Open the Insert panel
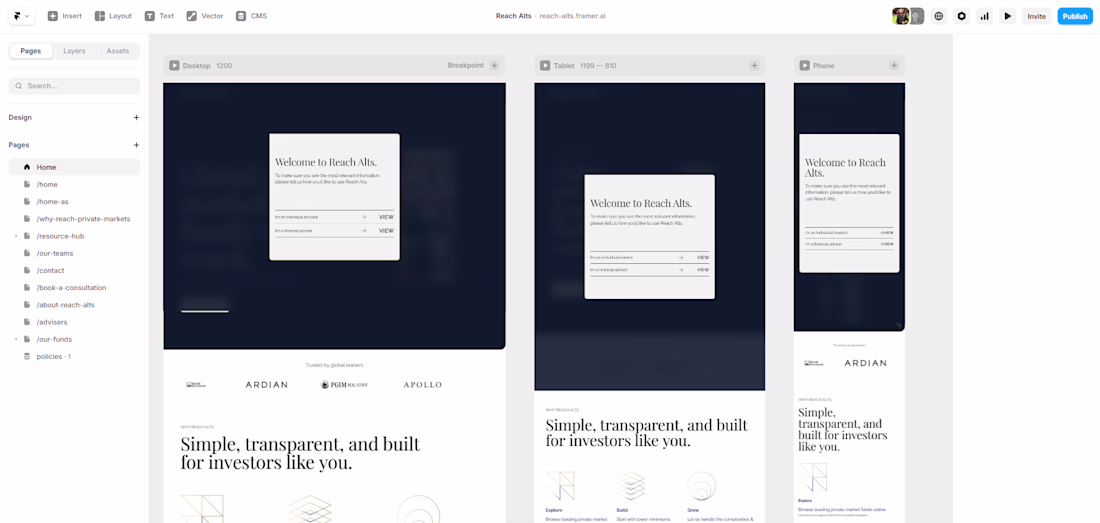 65,15
